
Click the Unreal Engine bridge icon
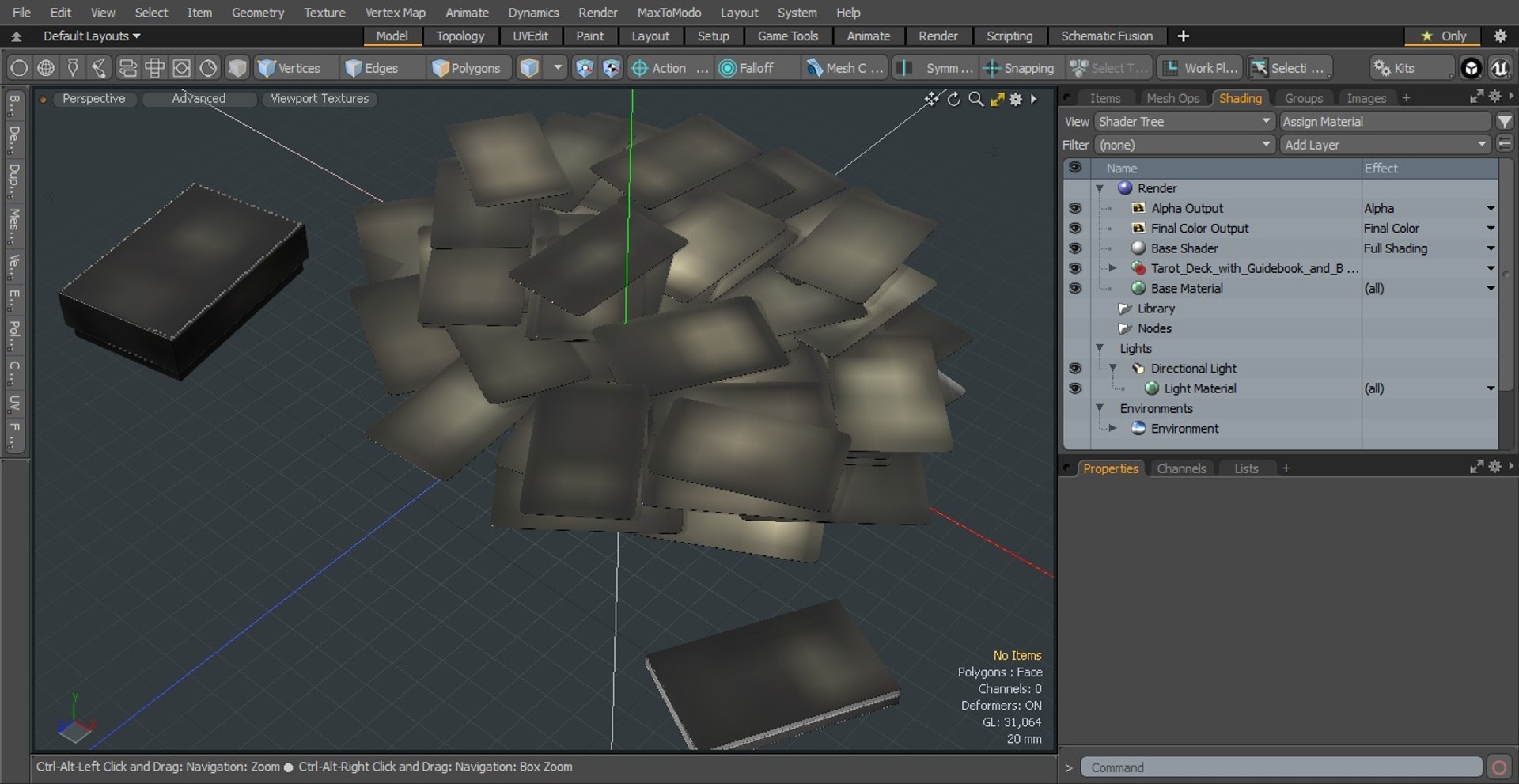pos(1499,68)
